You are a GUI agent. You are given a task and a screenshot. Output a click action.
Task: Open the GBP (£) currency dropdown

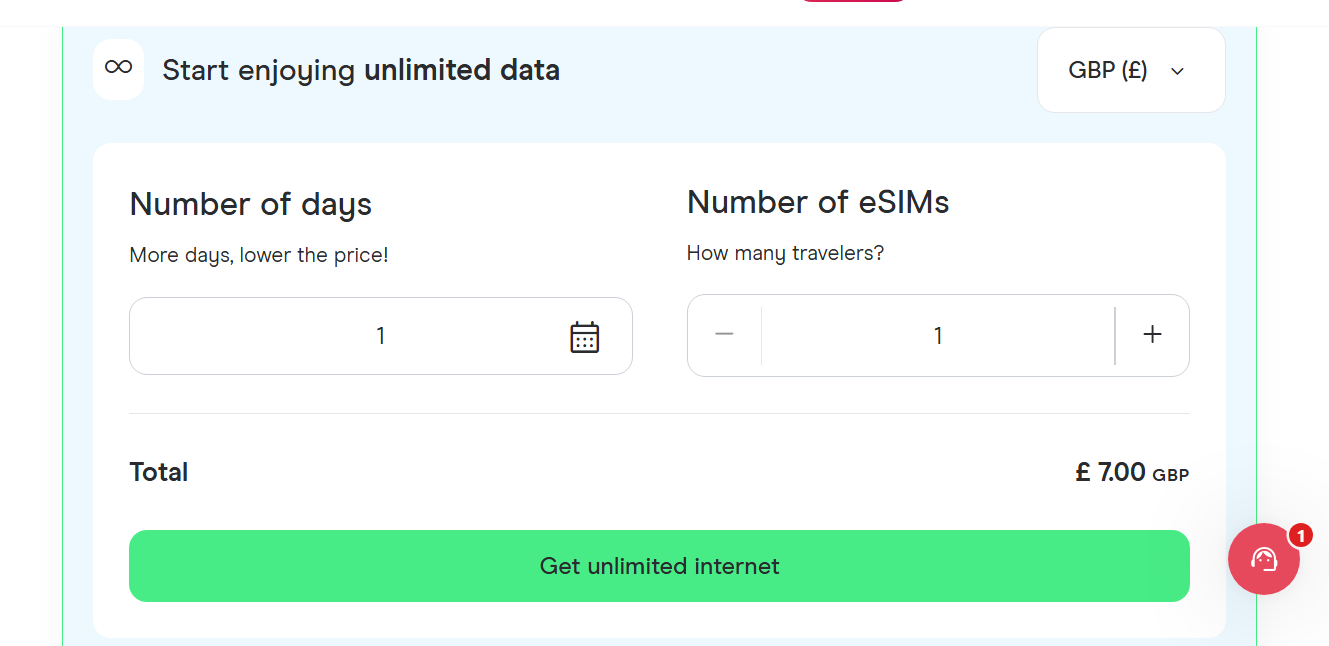click(1130, 70)
